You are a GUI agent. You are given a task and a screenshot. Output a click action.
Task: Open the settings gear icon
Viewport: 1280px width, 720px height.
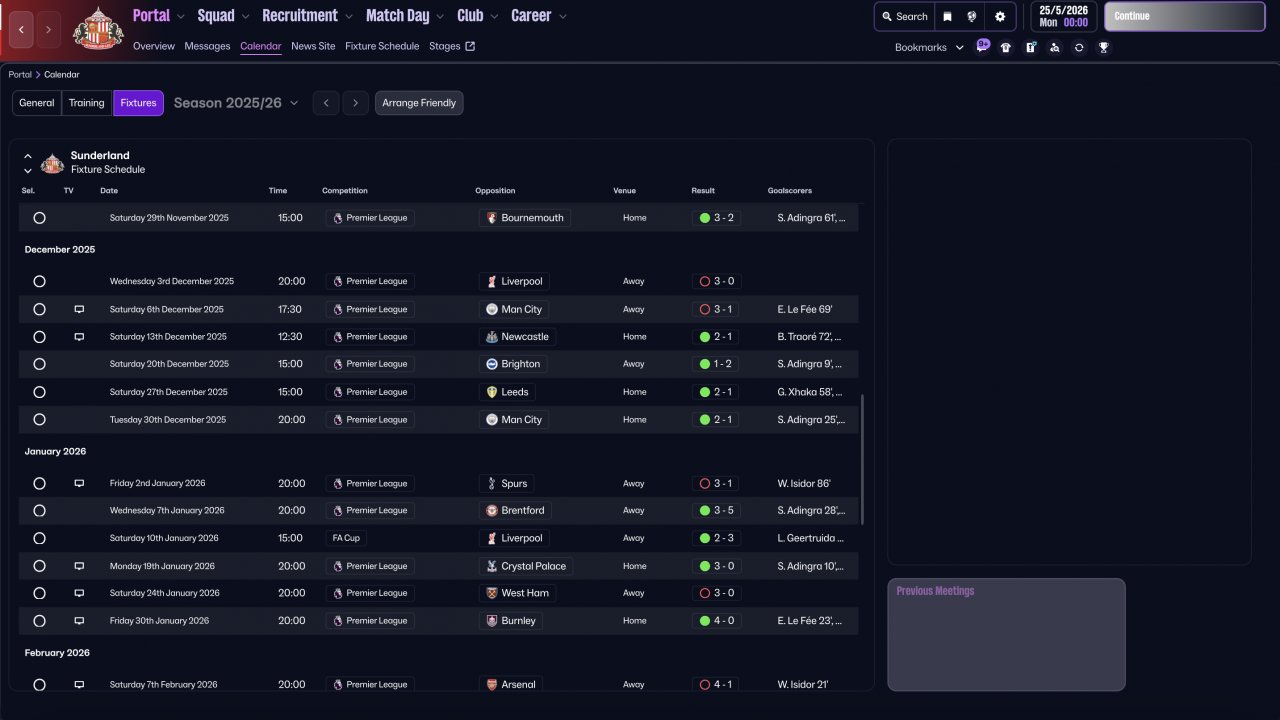[x=1000, y=17]
